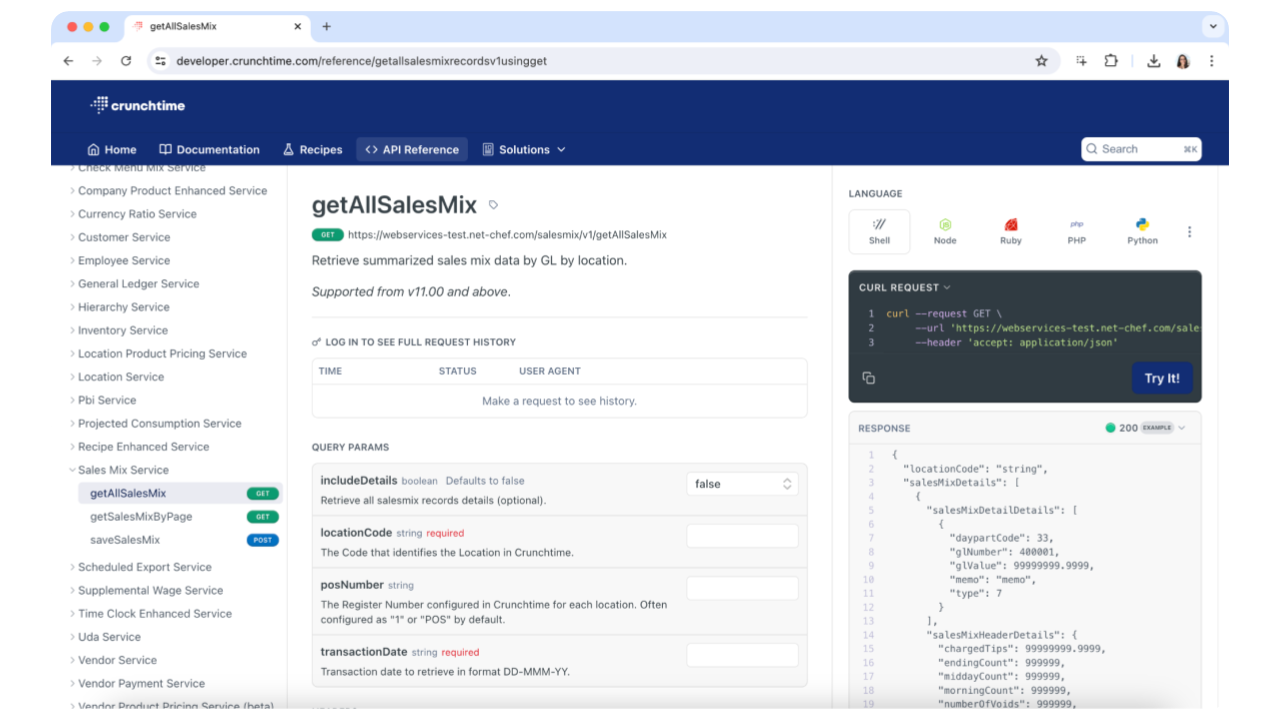Switch to the Ruby code sample
The width and height of the screenshot is (1280, 720).
coord(1010,231)
